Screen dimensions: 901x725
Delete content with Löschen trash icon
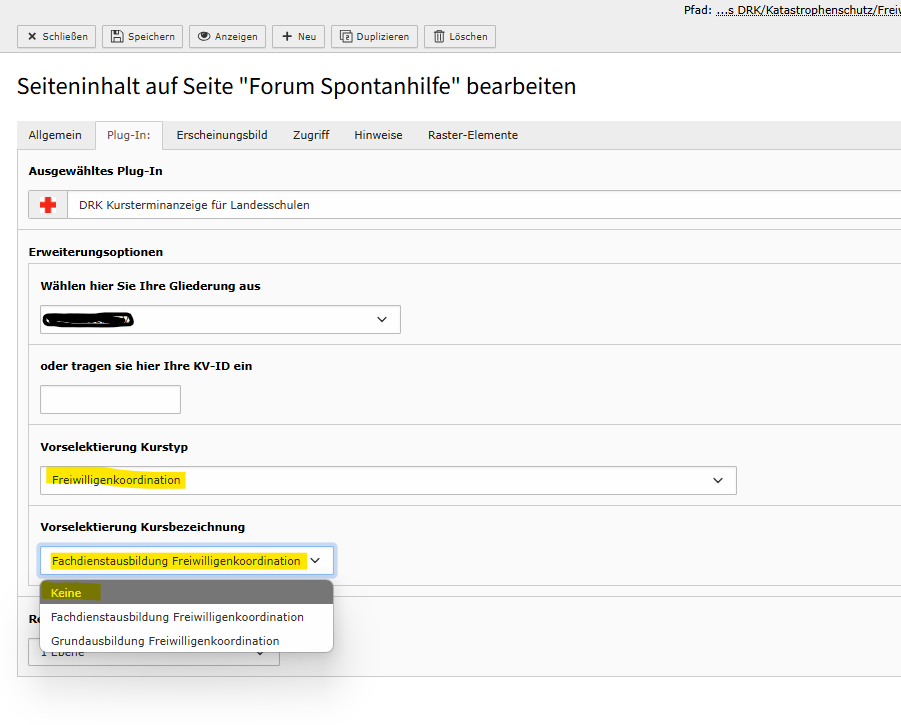[x=460, y=37]
